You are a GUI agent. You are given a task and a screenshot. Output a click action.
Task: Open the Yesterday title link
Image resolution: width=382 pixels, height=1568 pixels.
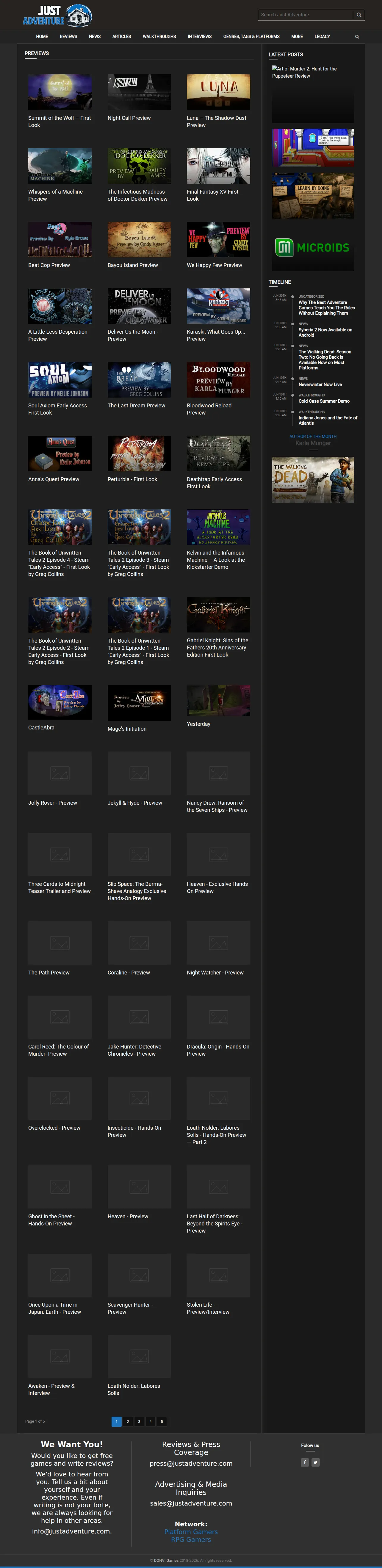[199, 724]
